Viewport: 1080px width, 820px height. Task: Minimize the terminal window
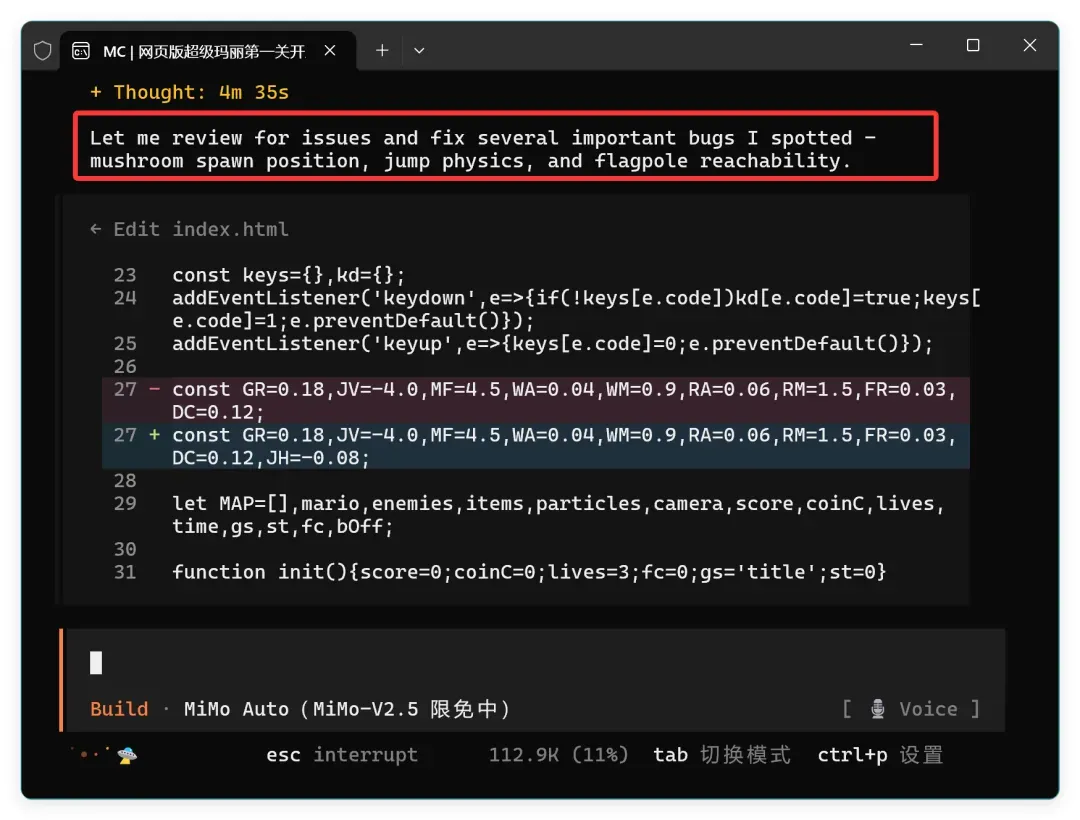tap(916, 45)
